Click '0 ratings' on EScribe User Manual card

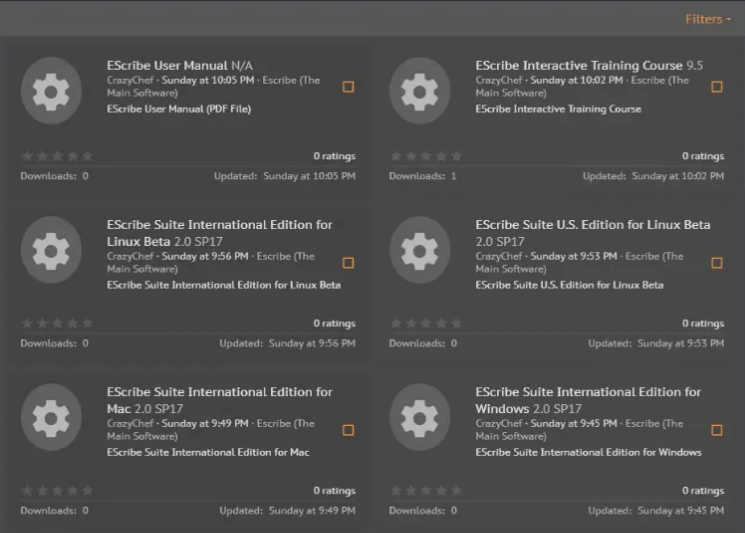click(334, 156)
